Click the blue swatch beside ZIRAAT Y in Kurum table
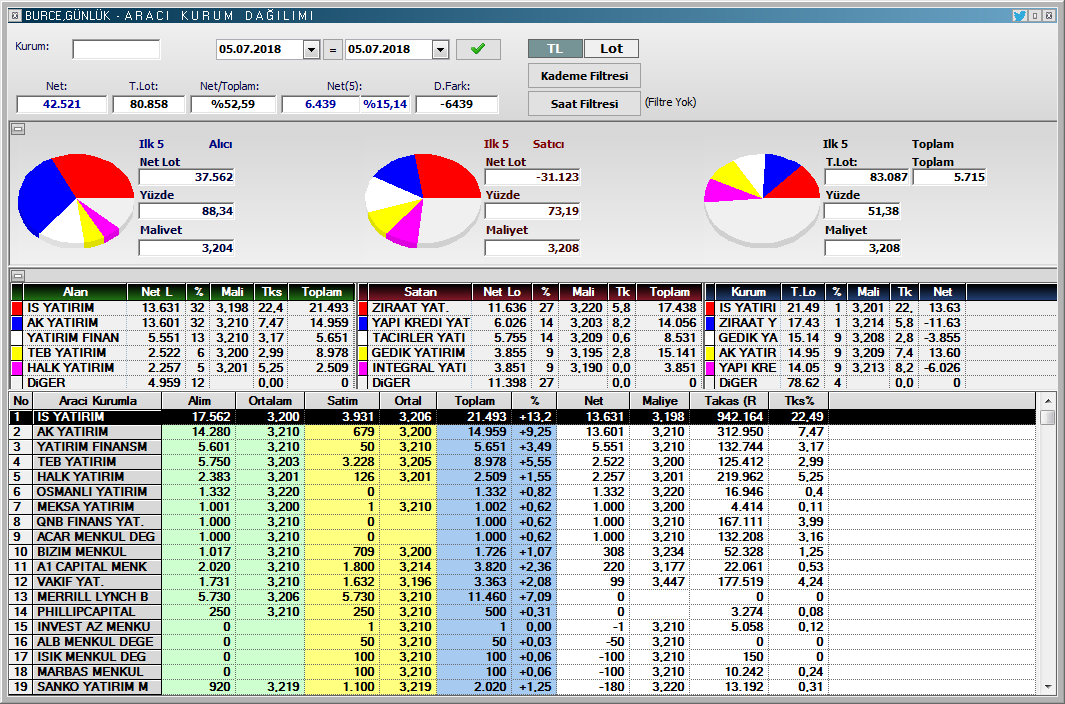The height and width of the screenshot is (704, 1065). tap(710, 323)
